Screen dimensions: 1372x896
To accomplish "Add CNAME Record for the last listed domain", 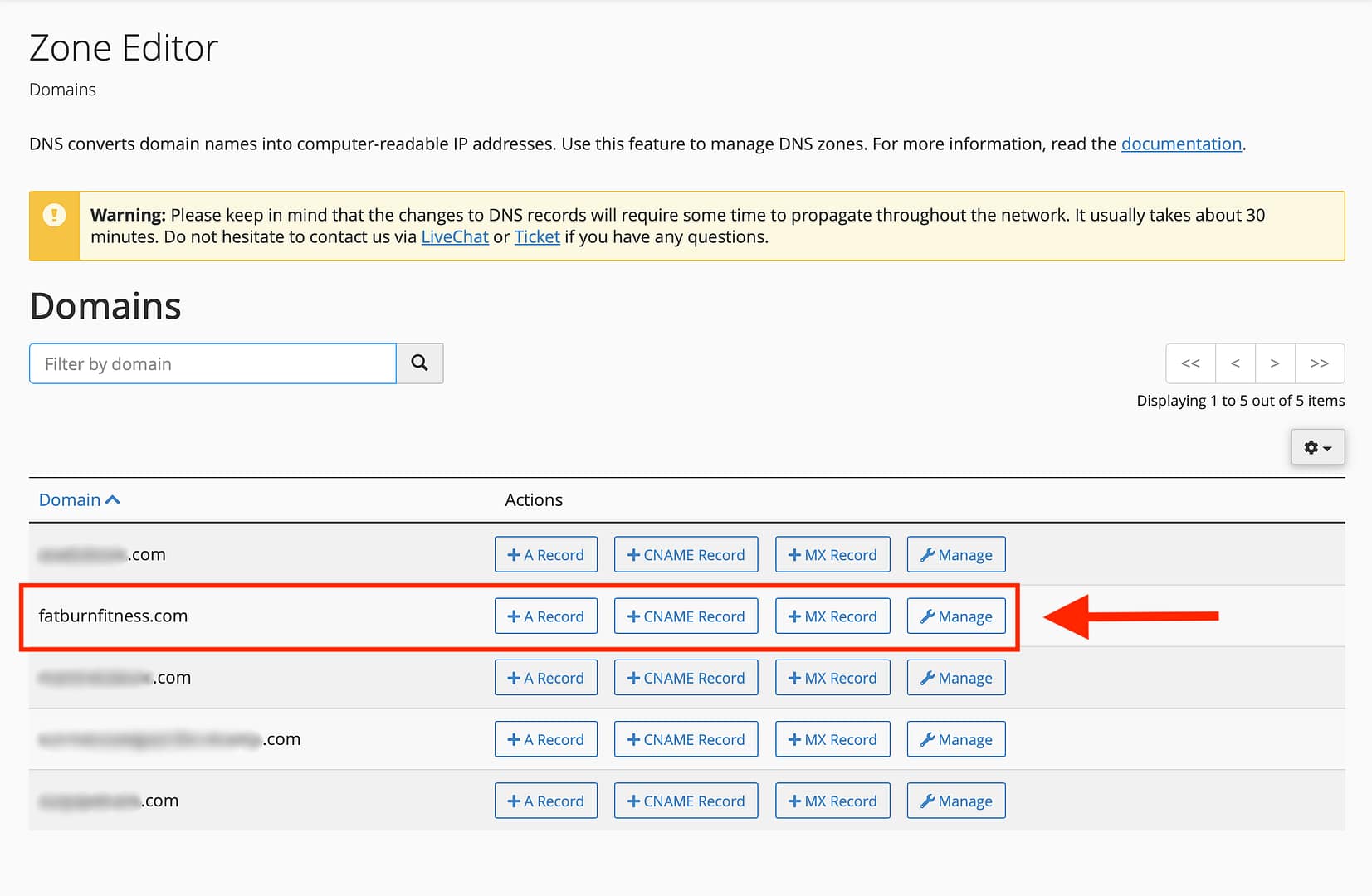I will (686, 801).
